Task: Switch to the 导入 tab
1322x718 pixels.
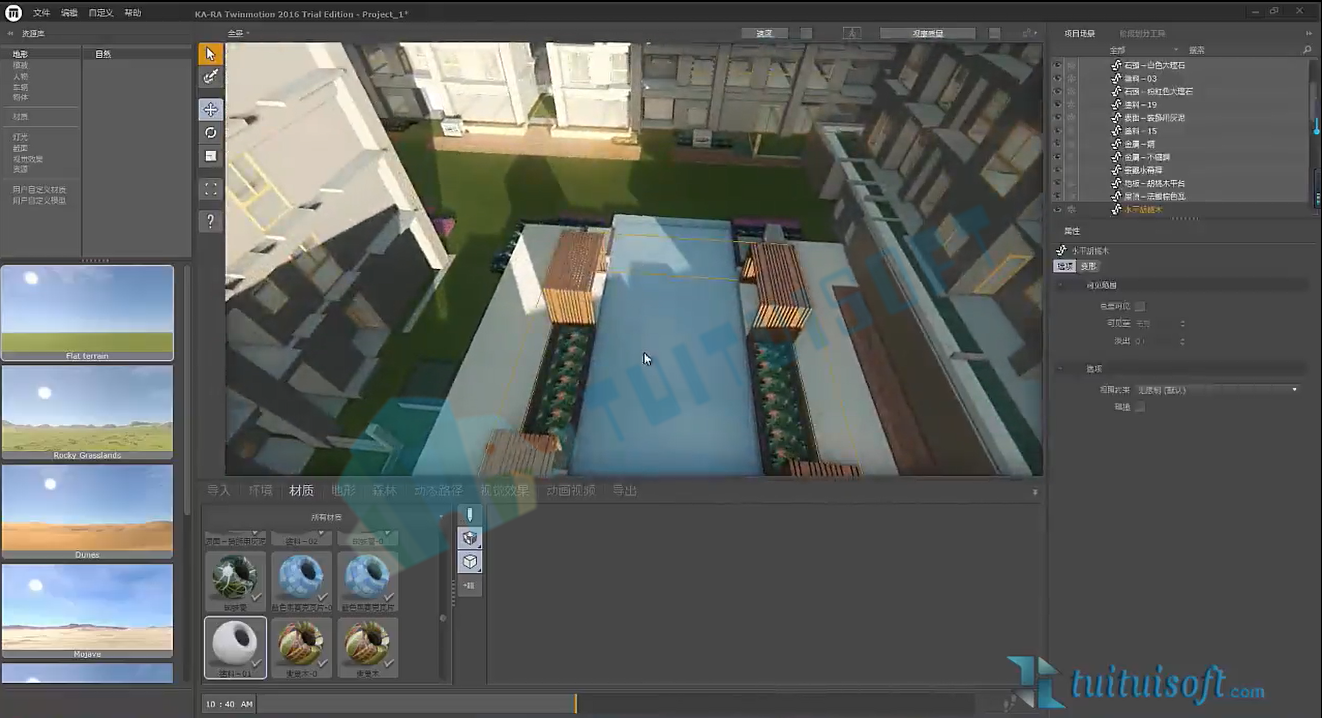Action: 218,490
